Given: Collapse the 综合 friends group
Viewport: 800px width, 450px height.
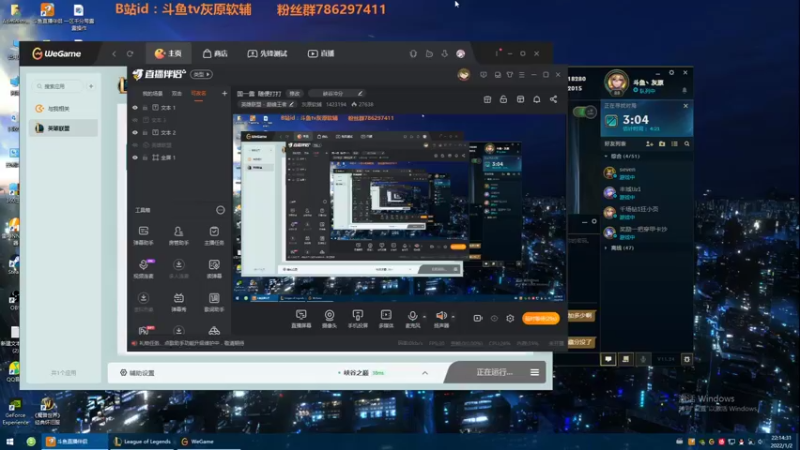Looking at the screenshot, I should click(606, 156).
